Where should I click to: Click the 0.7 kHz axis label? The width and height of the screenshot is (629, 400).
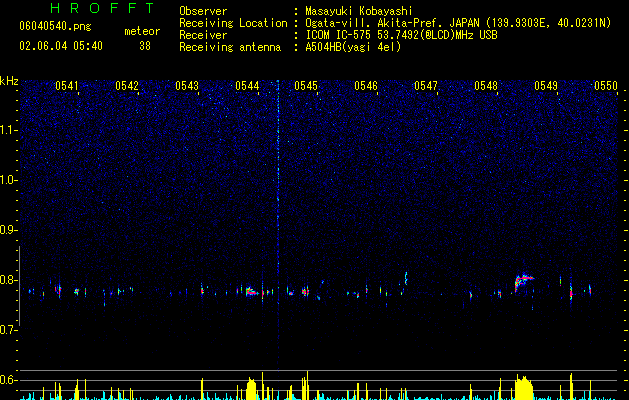(x=9, y=330)
